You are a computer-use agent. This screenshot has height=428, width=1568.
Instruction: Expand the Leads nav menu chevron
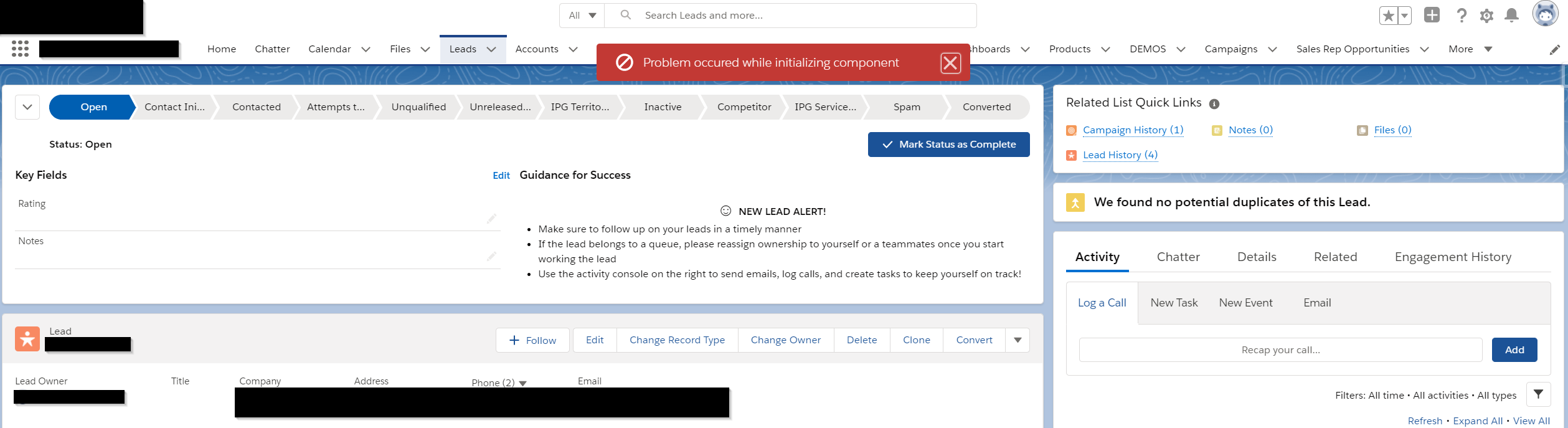click(x=491, y=49)
